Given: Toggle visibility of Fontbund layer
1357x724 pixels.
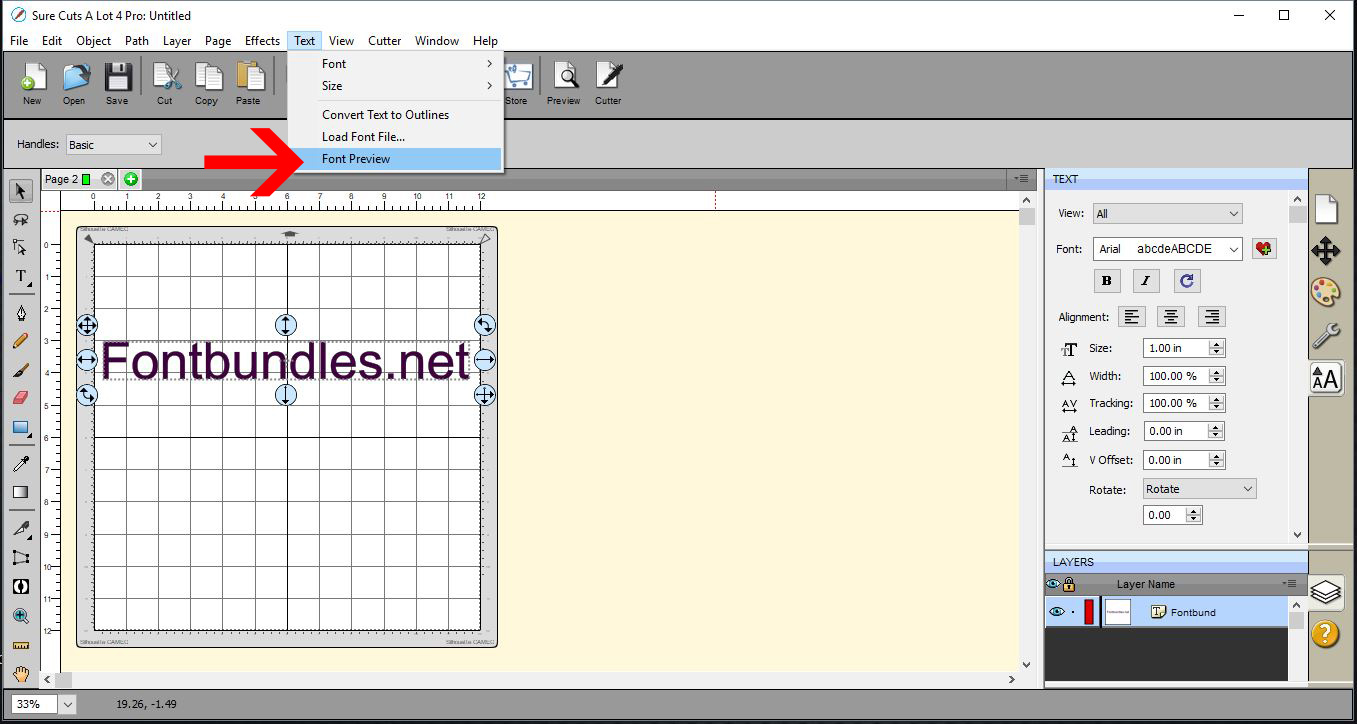Looking at the screenshot, I should [1056, 612].
